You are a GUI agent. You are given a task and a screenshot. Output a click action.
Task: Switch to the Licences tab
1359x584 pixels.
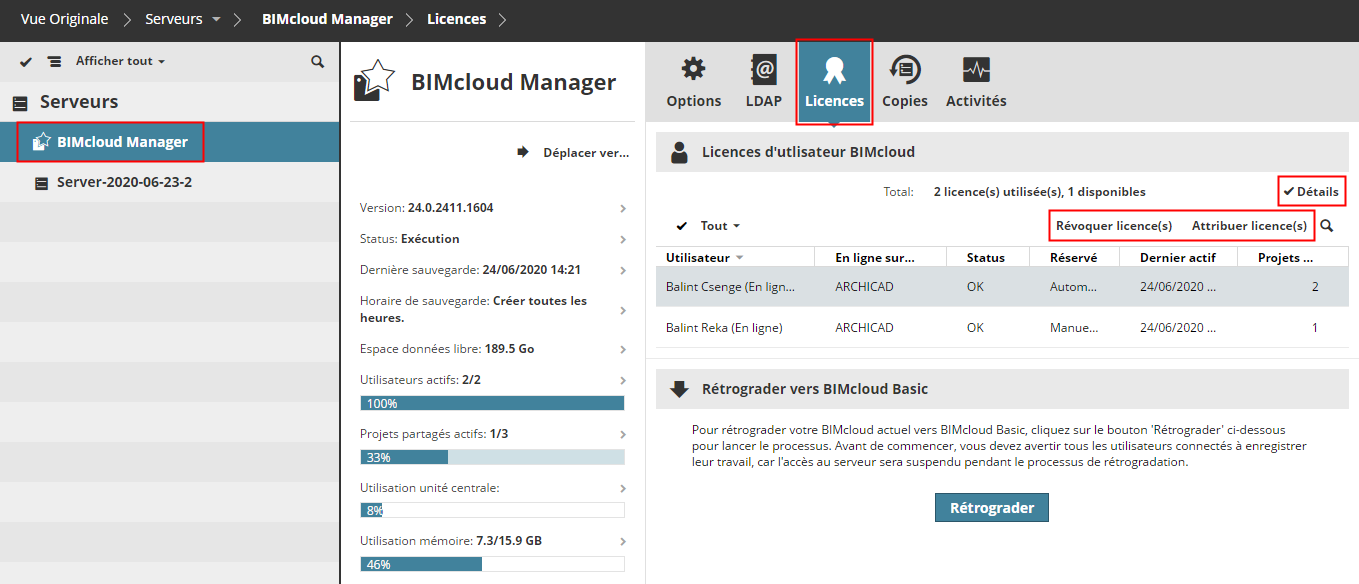coord(834,83)
